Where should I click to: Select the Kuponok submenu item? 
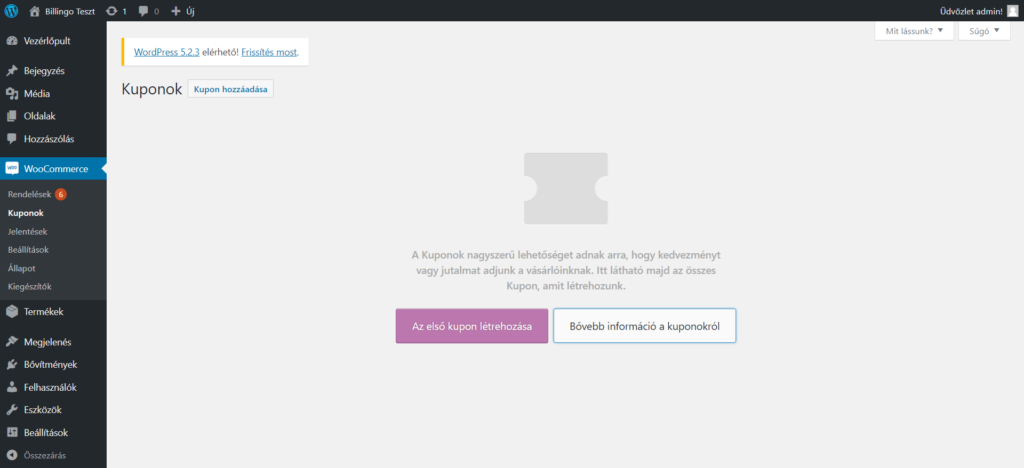pyautogui.click(x=26, y=213)
